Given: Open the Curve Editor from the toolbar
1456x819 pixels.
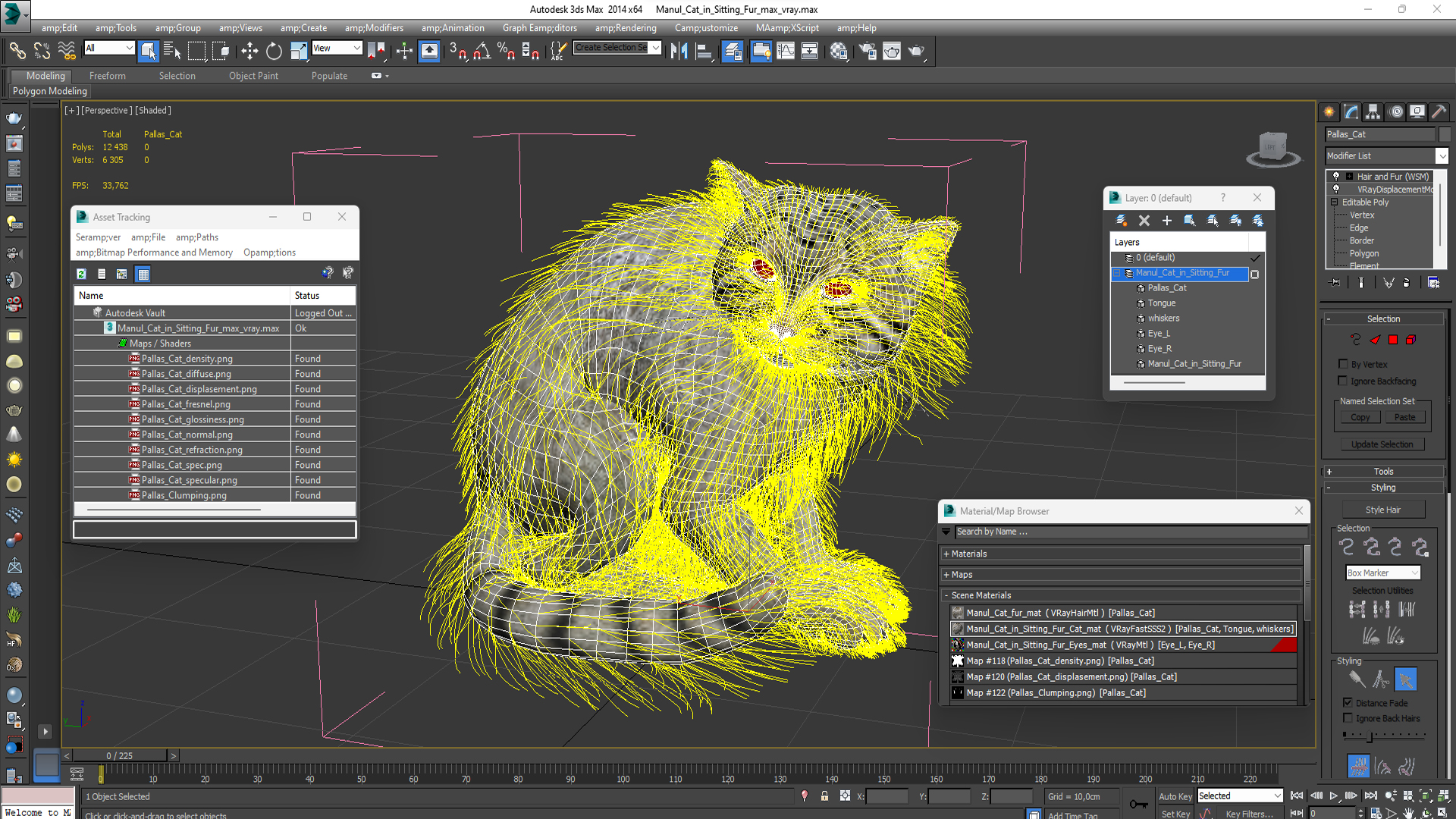Looking at the screenshot, I should 786,51.
